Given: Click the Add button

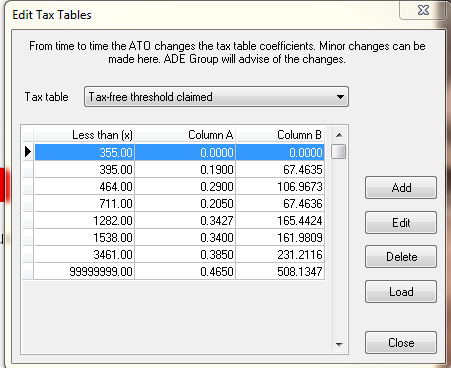Looking at the screenshot, I should (x=401, y=188).
